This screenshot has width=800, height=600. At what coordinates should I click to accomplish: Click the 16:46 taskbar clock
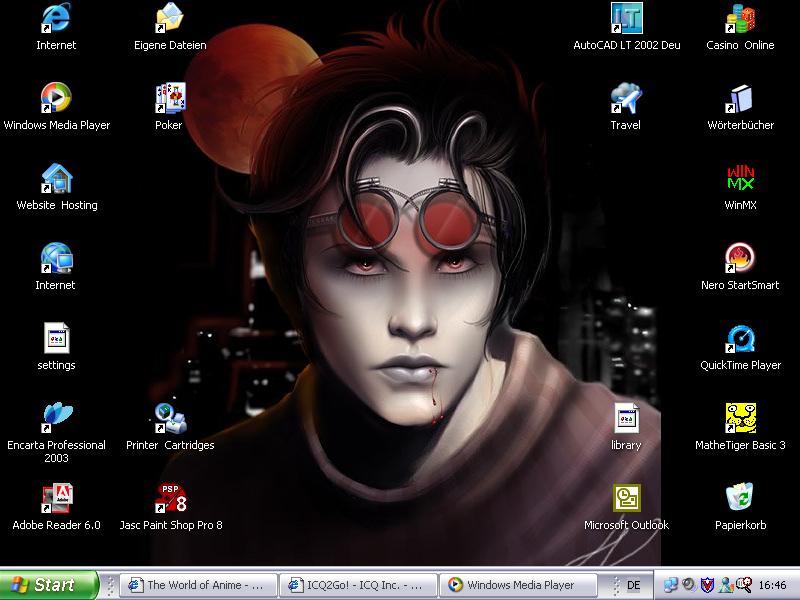click(x=772, y=585)
